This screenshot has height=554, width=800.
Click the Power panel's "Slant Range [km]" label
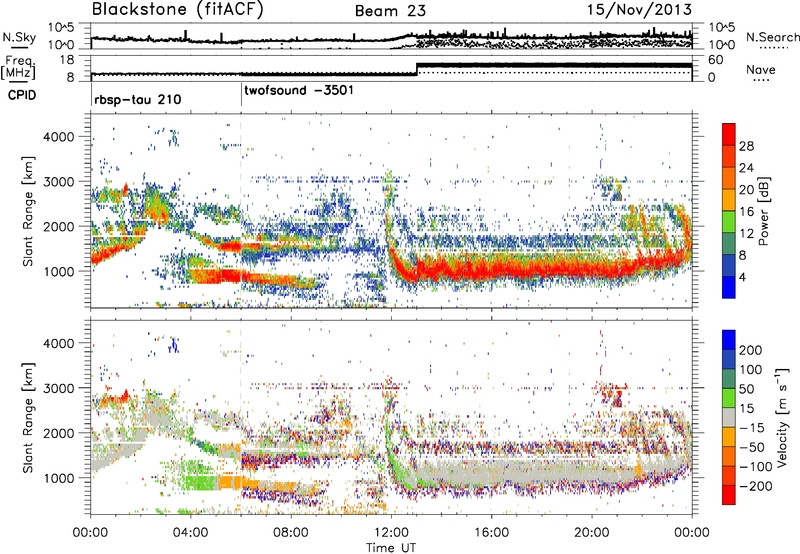[x=28, y=211]
